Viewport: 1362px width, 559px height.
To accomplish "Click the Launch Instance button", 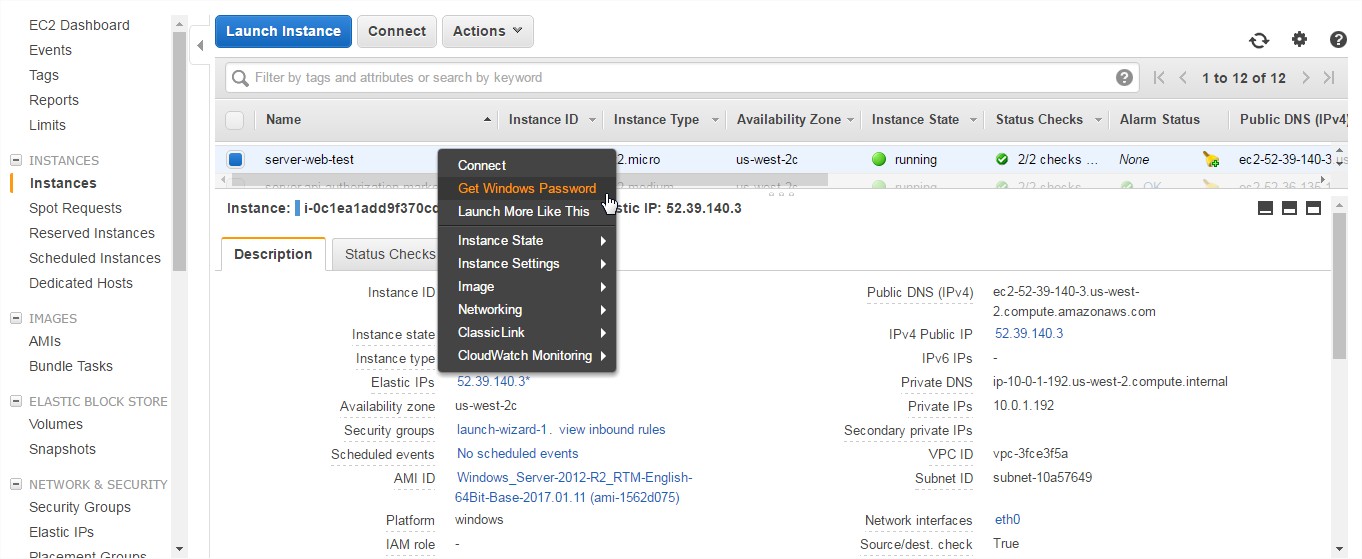I will (283, 31).
